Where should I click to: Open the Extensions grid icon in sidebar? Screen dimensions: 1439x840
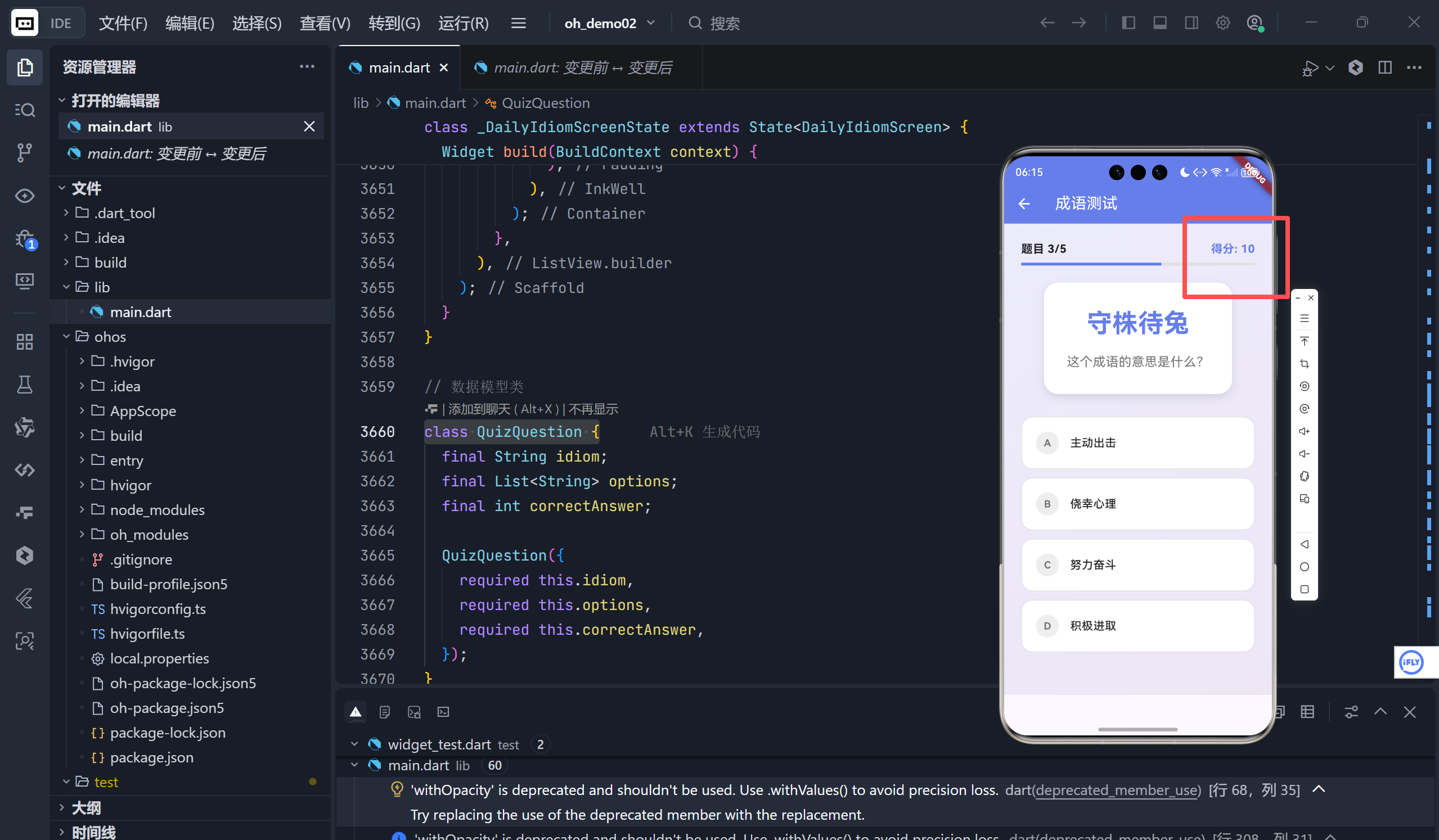(x=24, y=342)
